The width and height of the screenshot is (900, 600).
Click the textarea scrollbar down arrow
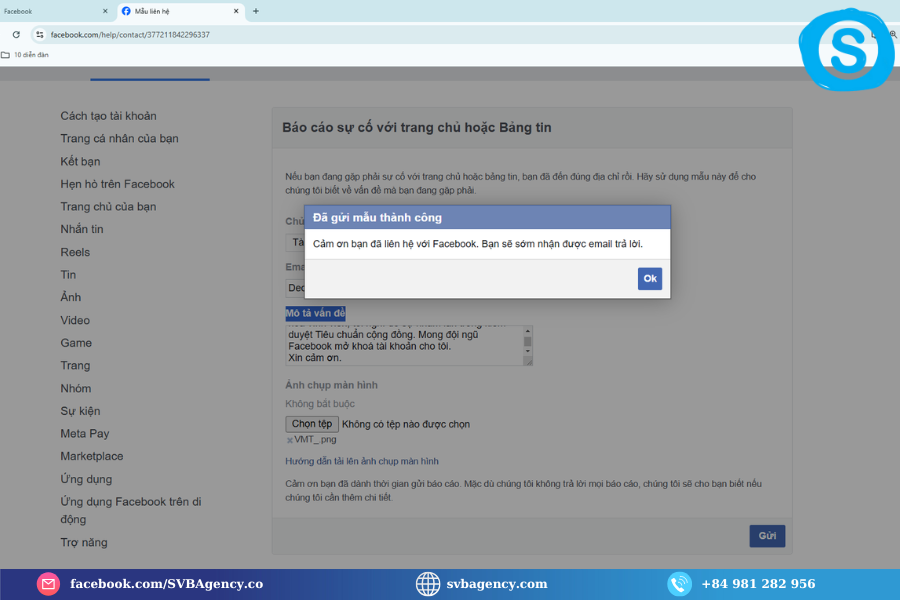(527, 351)
